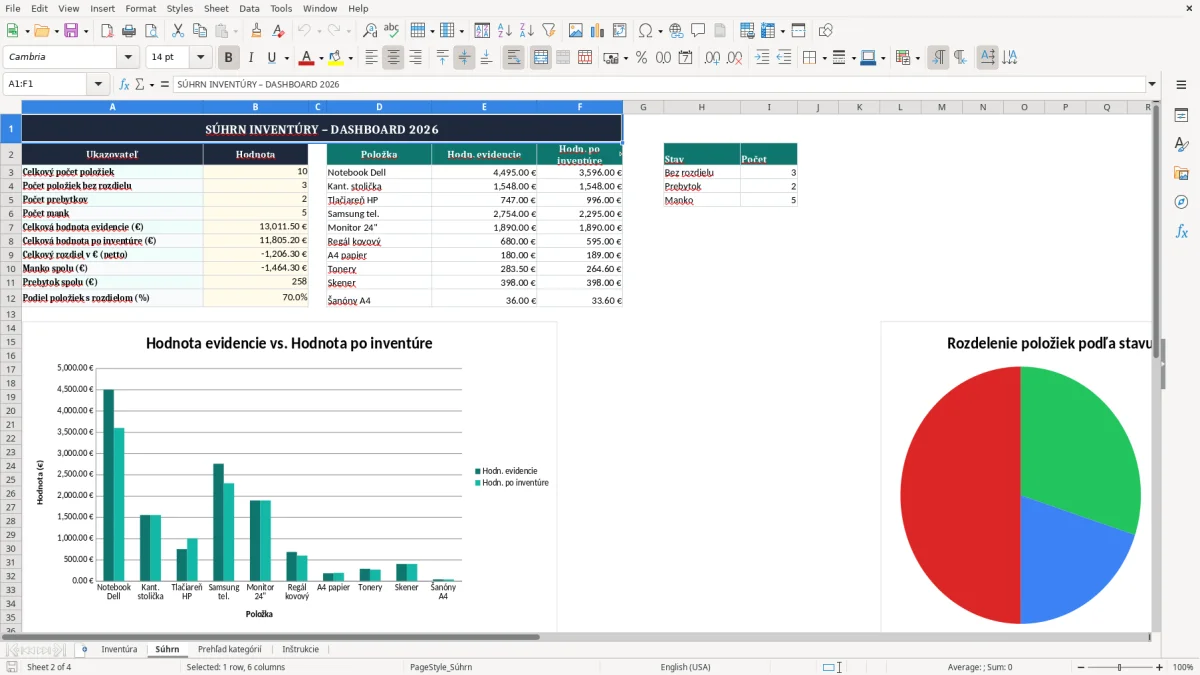1200x675 pixels.
Task: Toggle print preview
Action: pos(151,31)
